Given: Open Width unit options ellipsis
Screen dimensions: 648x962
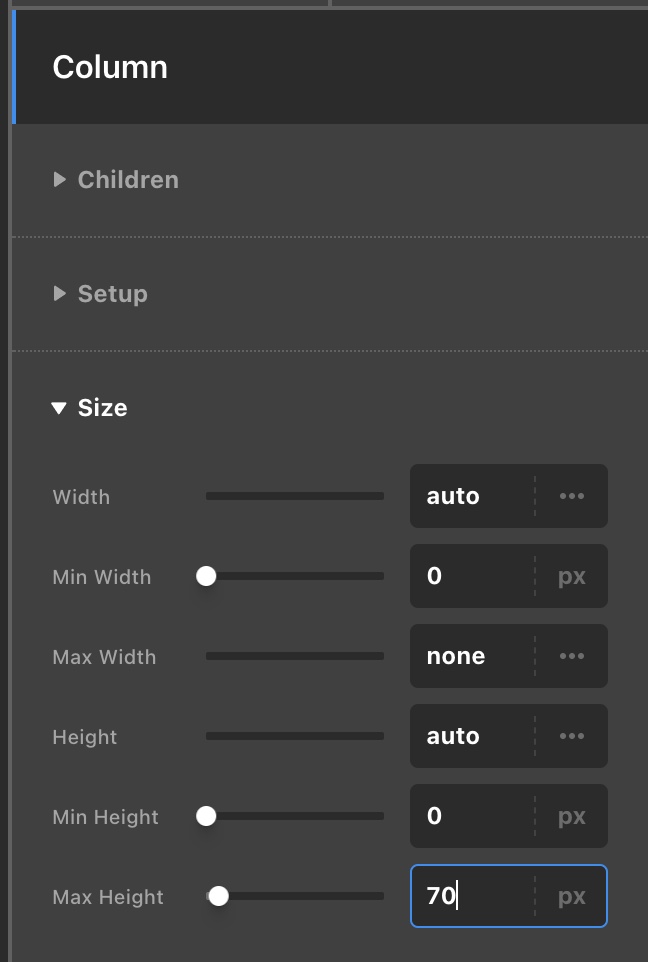Looking at the screenshot, I should click(572, 496).
